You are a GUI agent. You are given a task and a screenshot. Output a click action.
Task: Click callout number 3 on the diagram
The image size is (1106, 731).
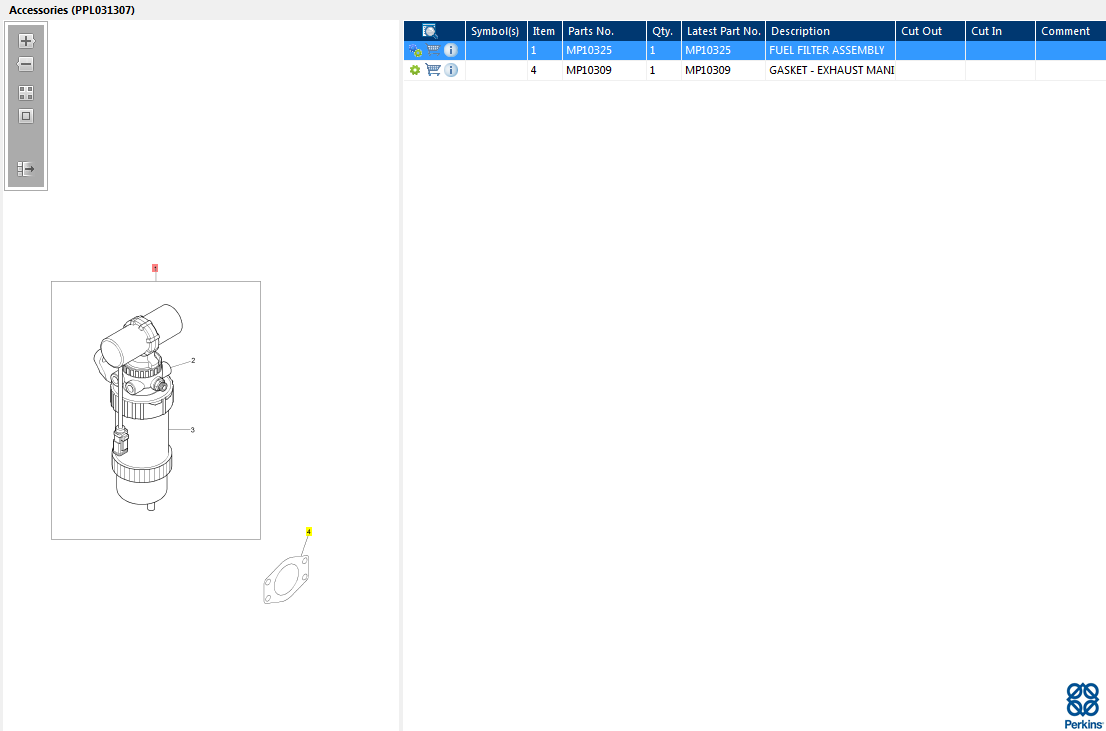(193, 430)
